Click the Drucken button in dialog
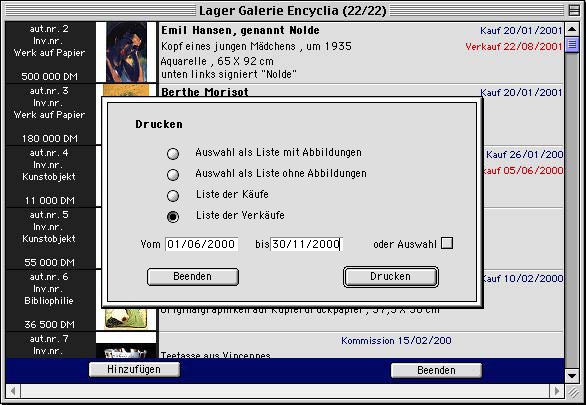 [x=391, y=277]
